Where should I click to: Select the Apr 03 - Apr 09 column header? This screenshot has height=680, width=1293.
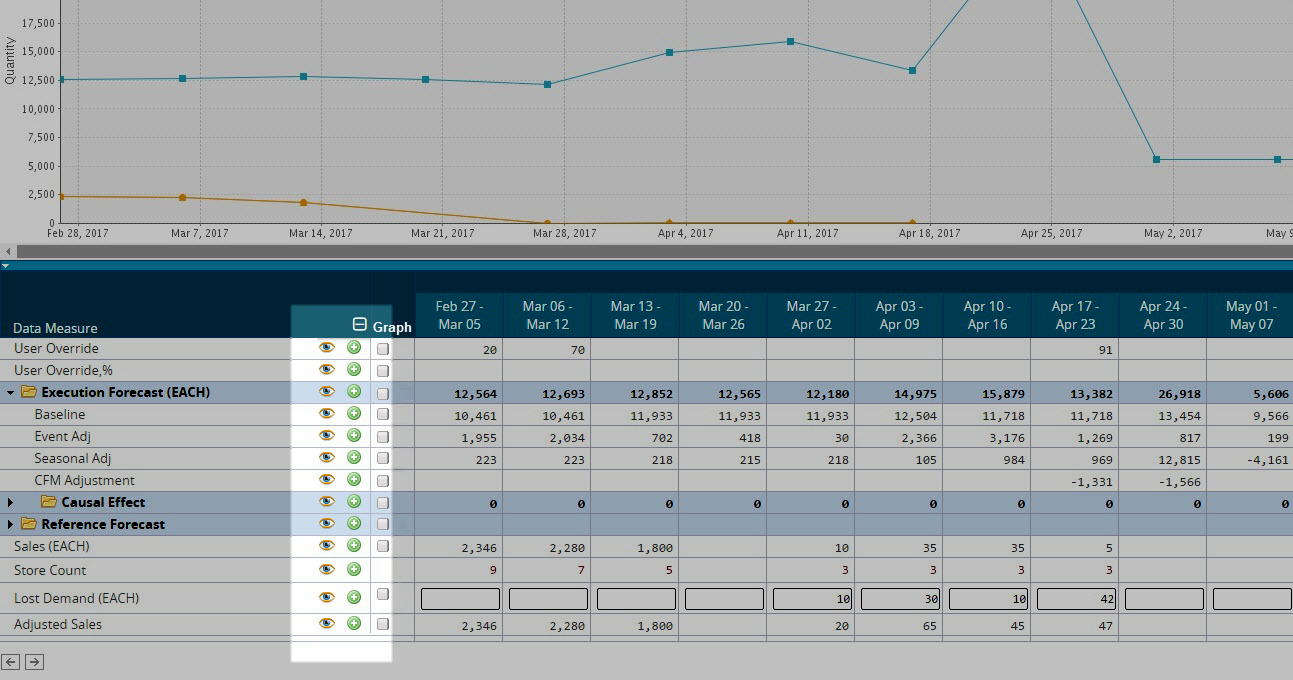[898, 315]
